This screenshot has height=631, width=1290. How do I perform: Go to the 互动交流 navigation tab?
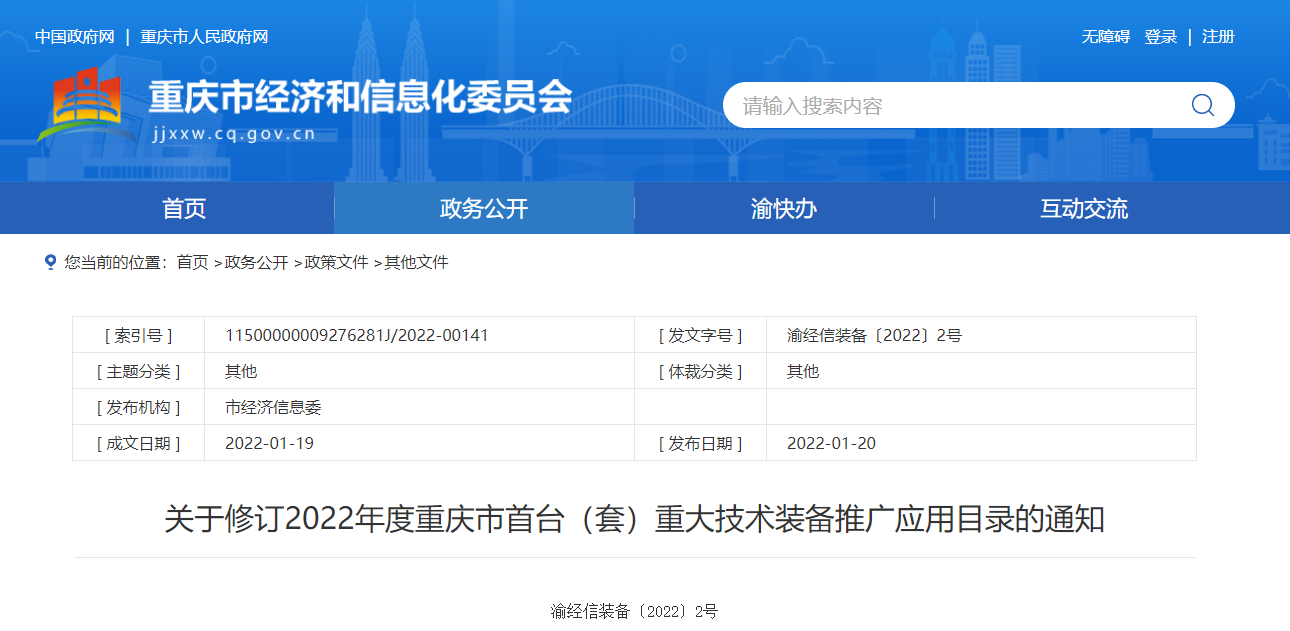pyautogui.click(x=1084, y=208)
